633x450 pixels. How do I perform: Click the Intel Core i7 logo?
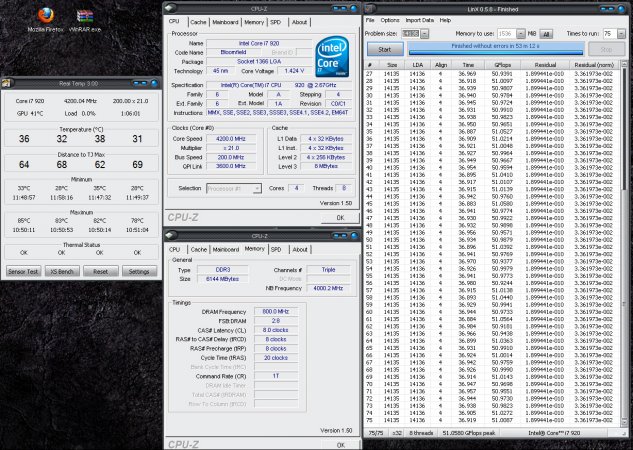click(x=332, y=57)
